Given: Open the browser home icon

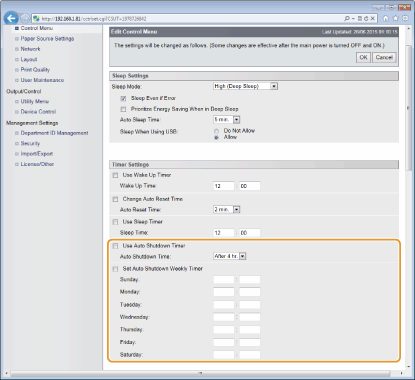Looking at the screenshot, I should pos(386,18).
